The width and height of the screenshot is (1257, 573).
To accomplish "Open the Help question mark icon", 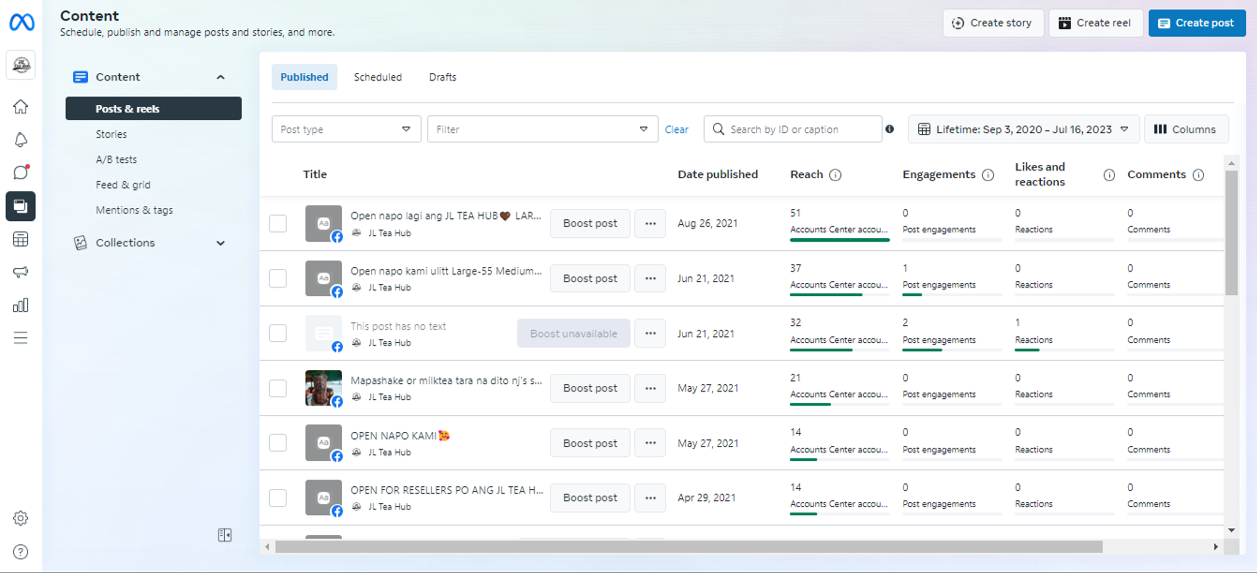I will tap(21, 551).
